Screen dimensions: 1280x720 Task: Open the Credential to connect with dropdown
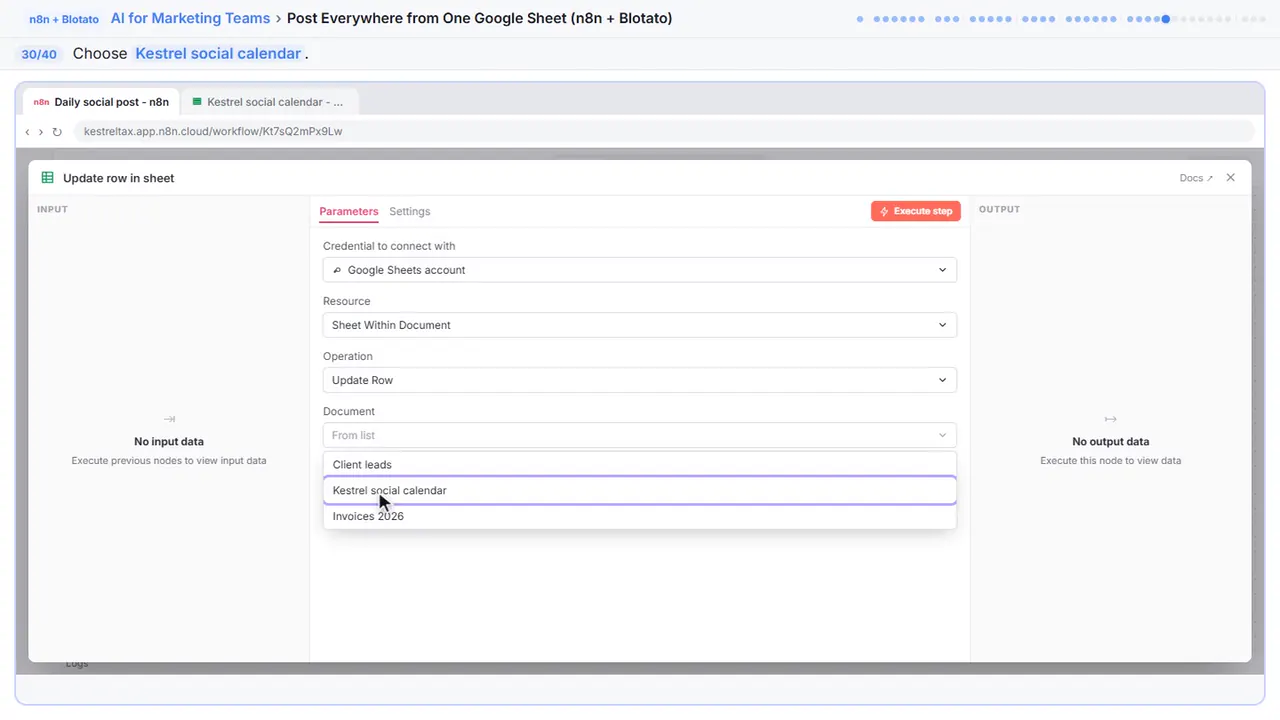[640, 270]
